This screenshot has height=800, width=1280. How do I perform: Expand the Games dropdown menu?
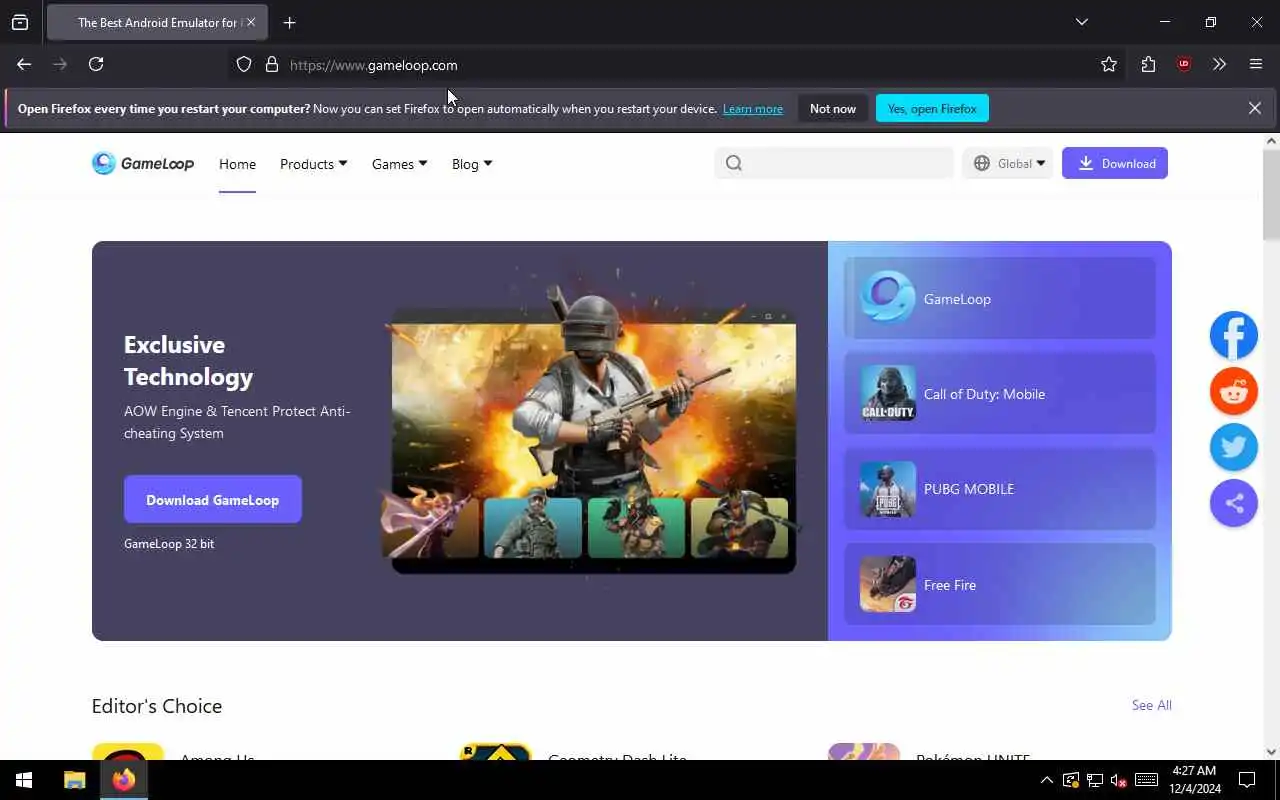400,163
